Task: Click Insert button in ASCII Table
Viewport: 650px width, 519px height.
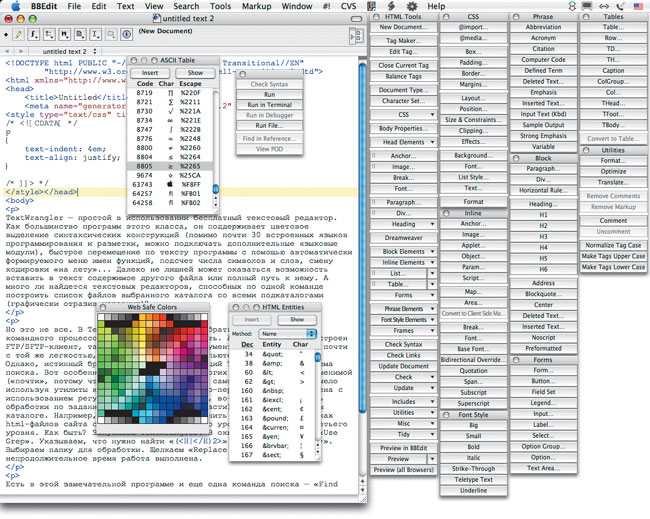Action: coord(149,73)
